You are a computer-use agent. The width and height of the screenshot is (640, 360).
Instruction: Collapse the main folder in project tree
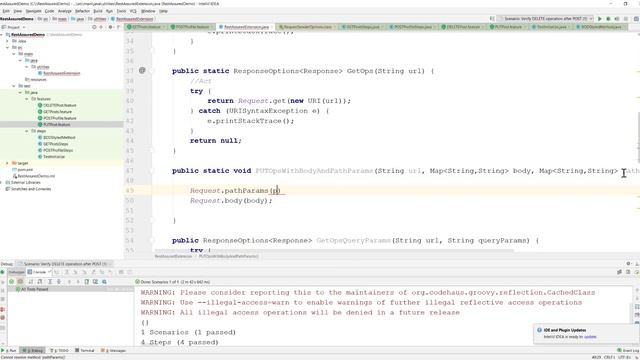click(x=14, y=54)
